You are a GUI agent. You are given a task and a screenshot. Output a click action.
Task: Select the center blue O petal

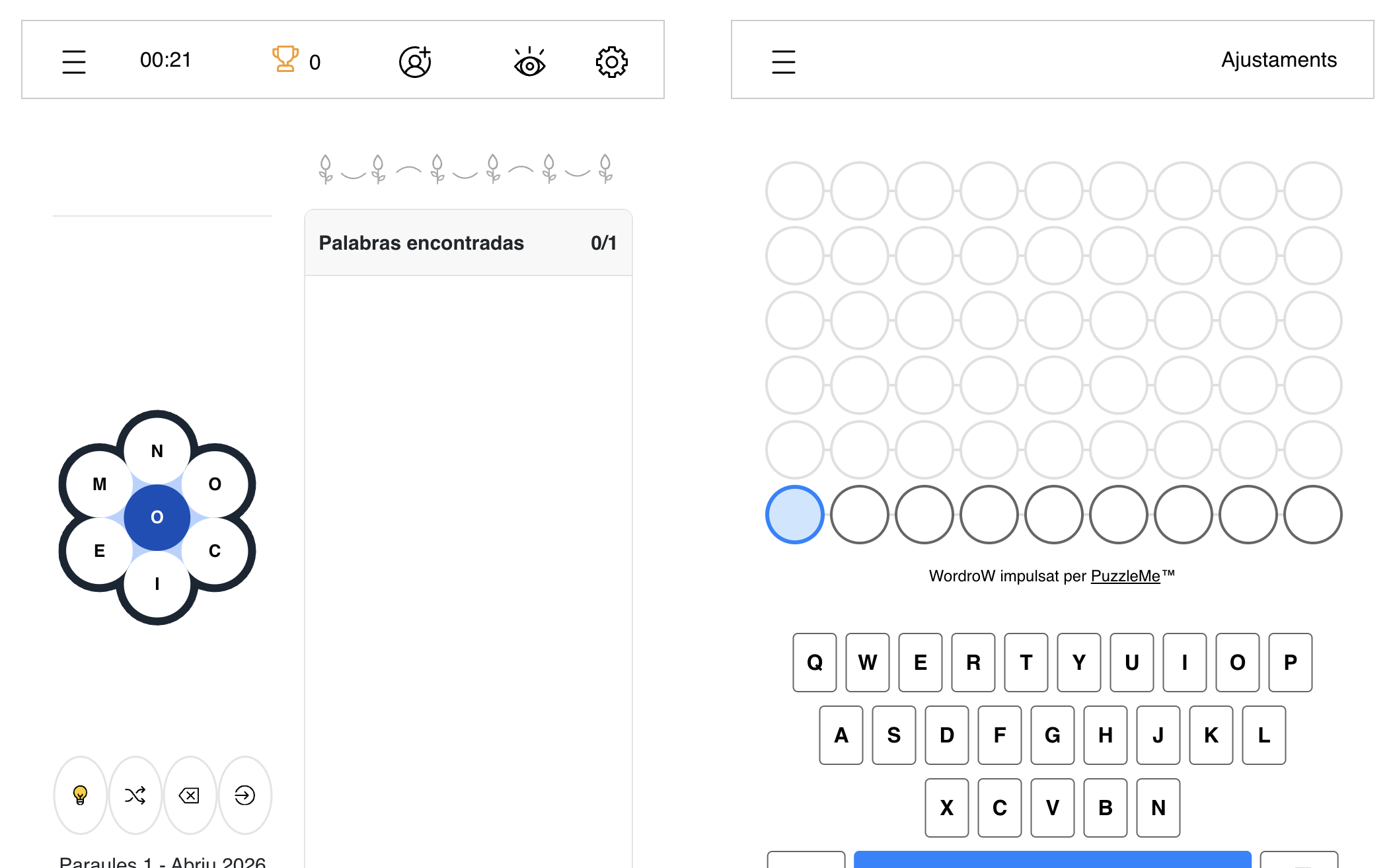tap(157, 517)
